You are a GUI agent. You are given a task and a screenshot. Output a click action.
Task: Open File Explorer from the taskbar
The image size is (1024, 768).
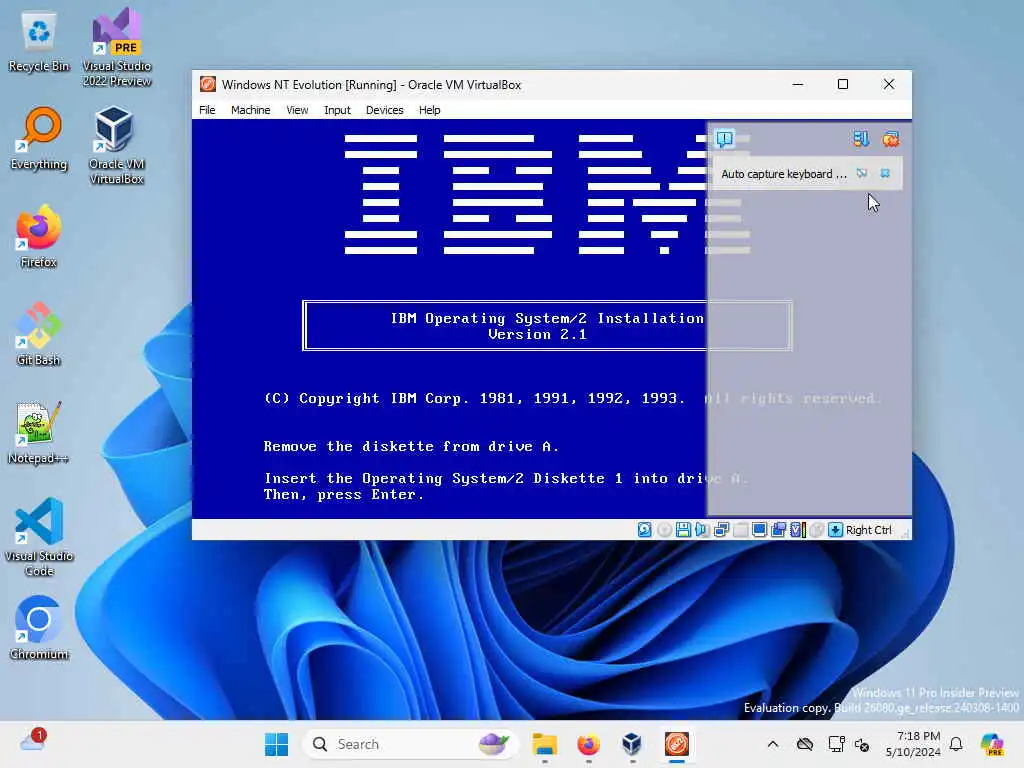coord(545,744)
